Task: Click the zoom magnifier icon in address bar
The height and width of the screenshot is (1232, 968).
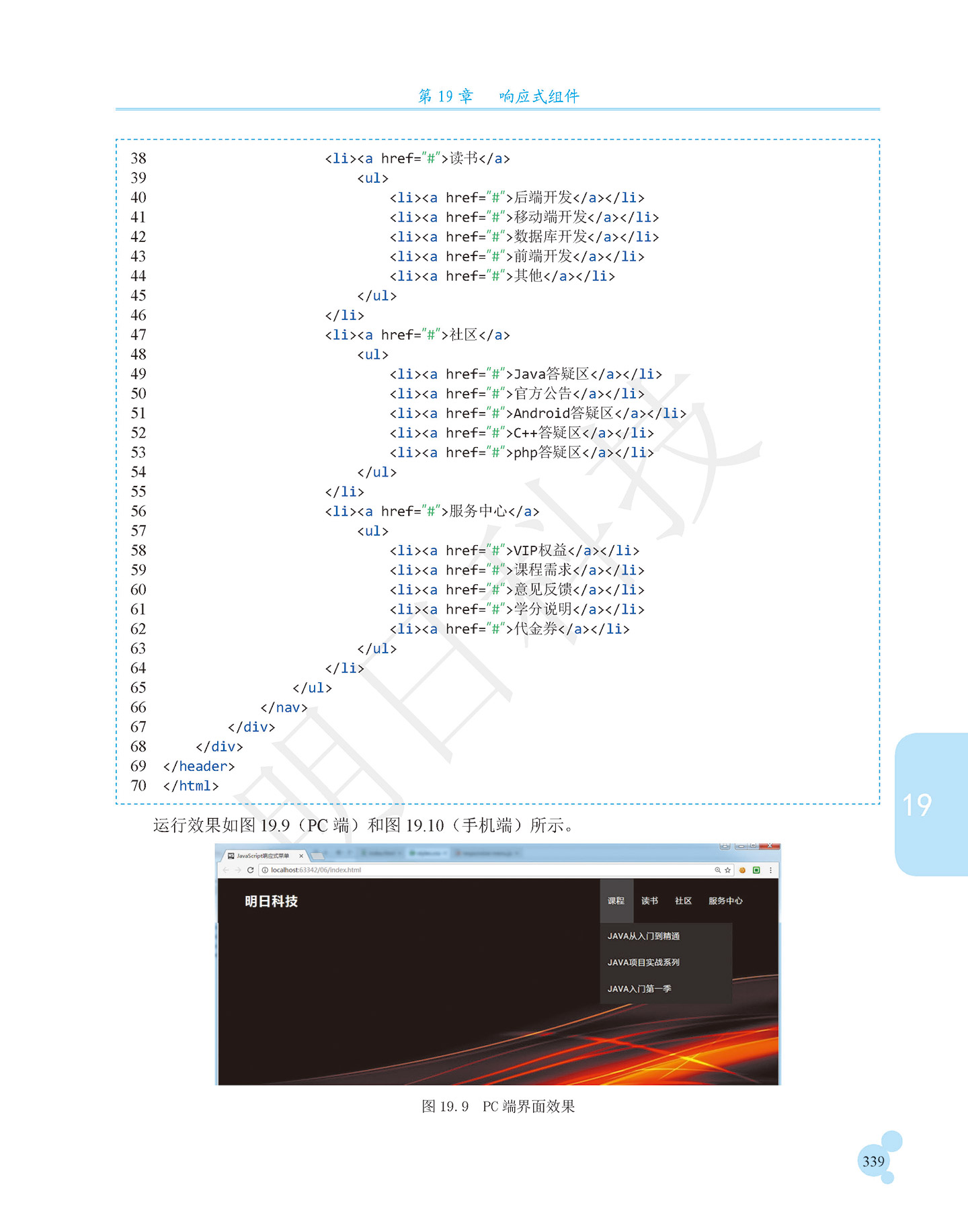Action: (717, 870)
